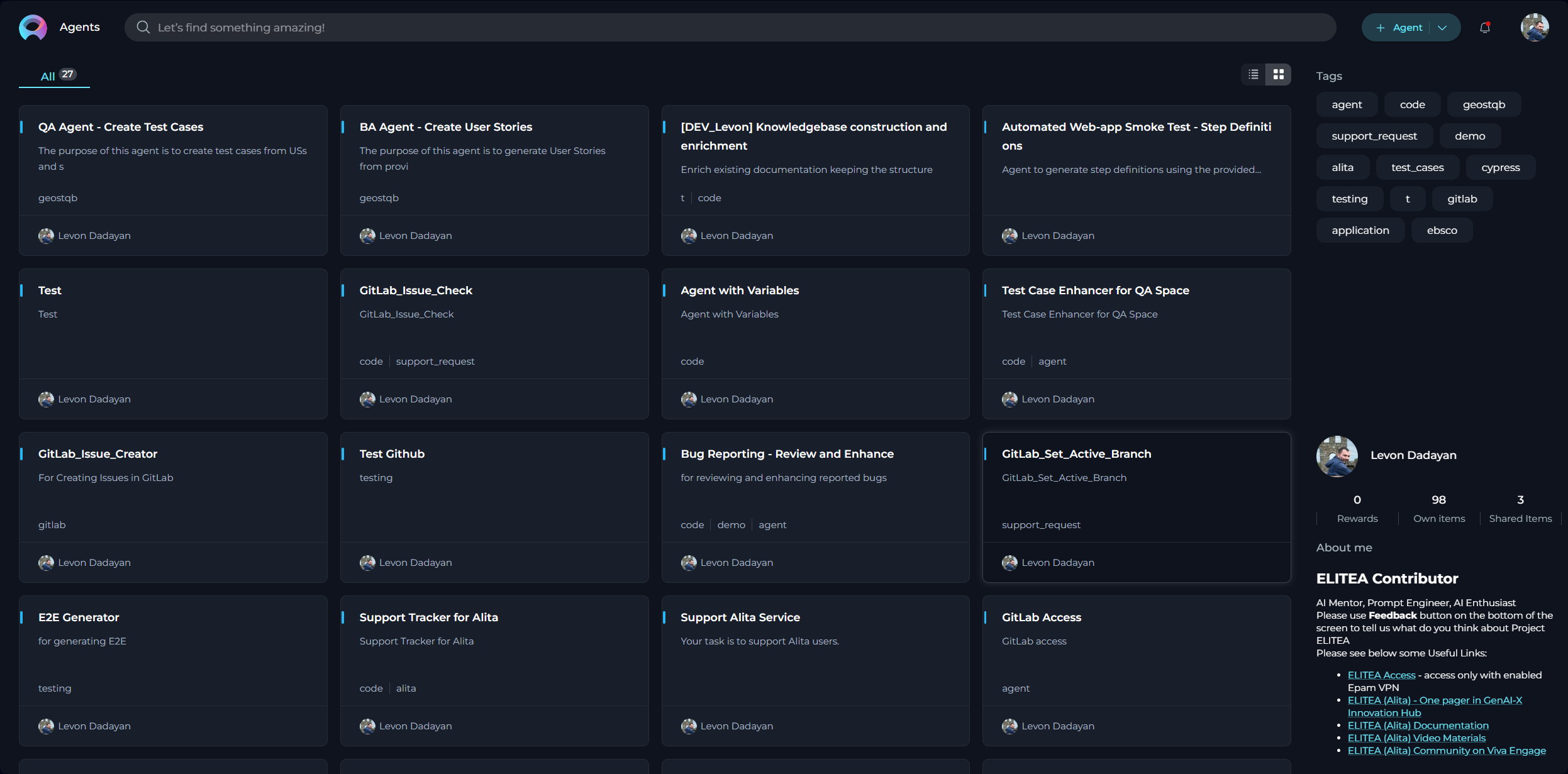Click geostqb tag on QA Agent card
The image size is (1568, 774).
[x=58, y=198]
